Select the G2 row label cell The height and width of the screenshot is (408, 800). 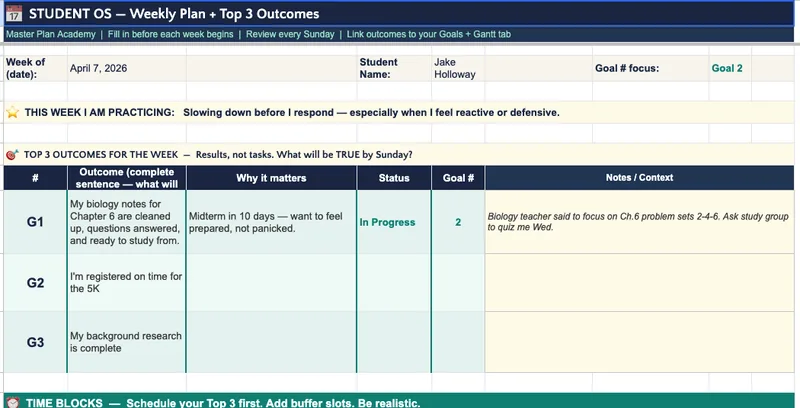coord(35,283)
